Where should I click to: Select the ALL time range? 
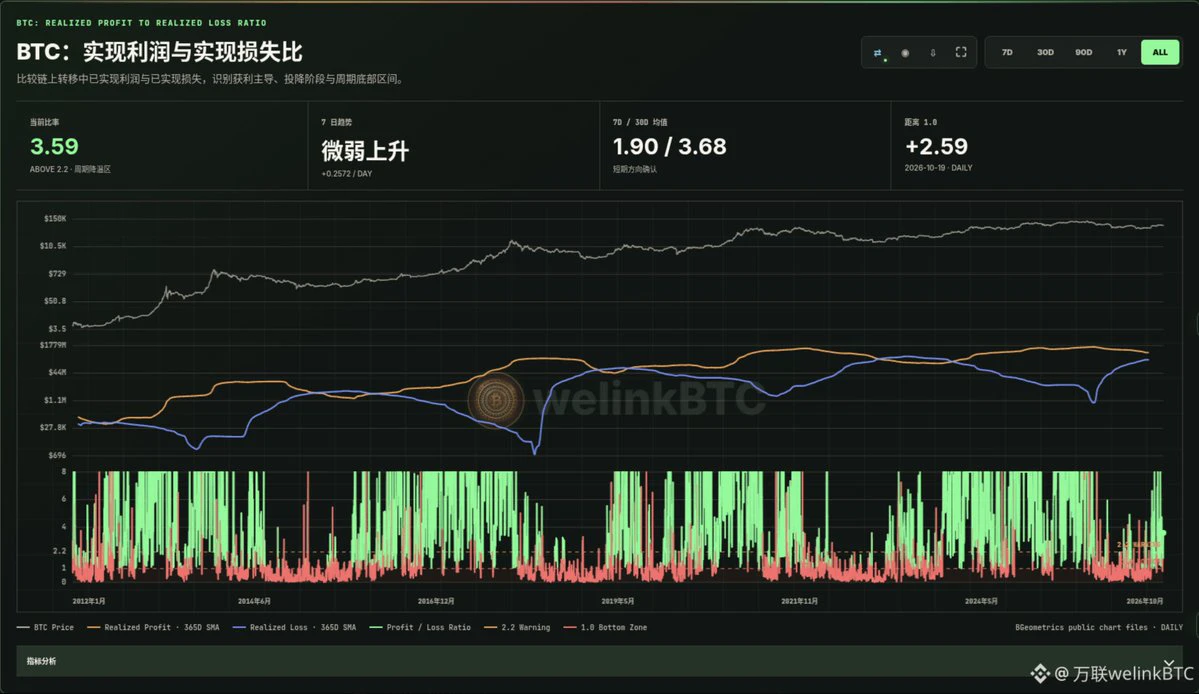coord(1160,53)
